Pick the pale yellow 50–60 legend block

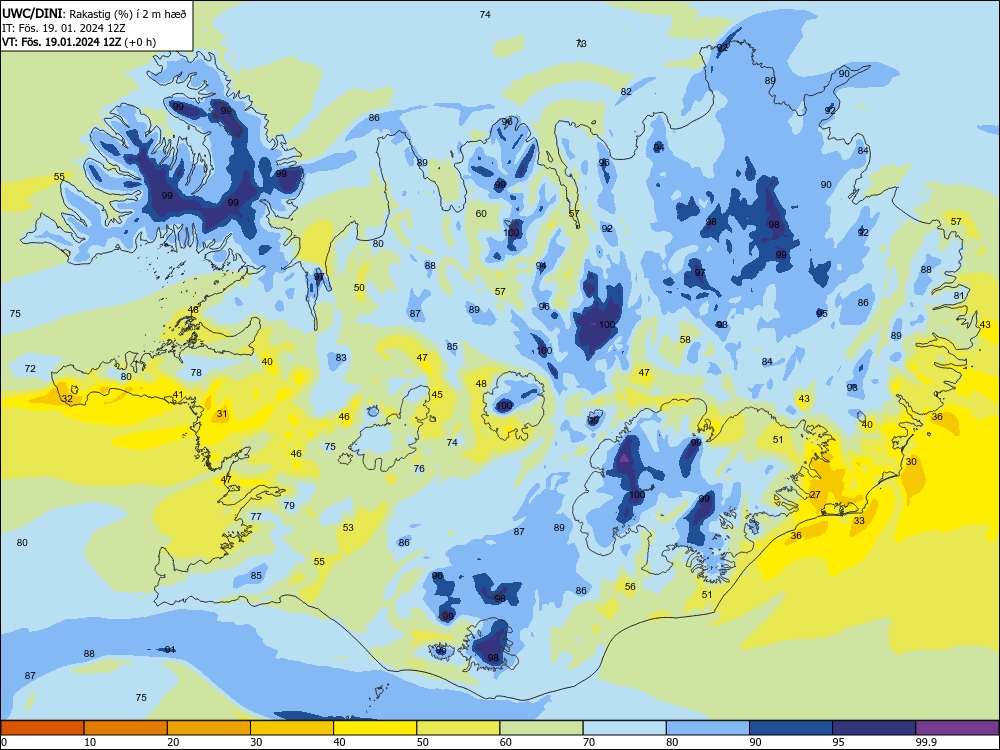coord(458,728)
